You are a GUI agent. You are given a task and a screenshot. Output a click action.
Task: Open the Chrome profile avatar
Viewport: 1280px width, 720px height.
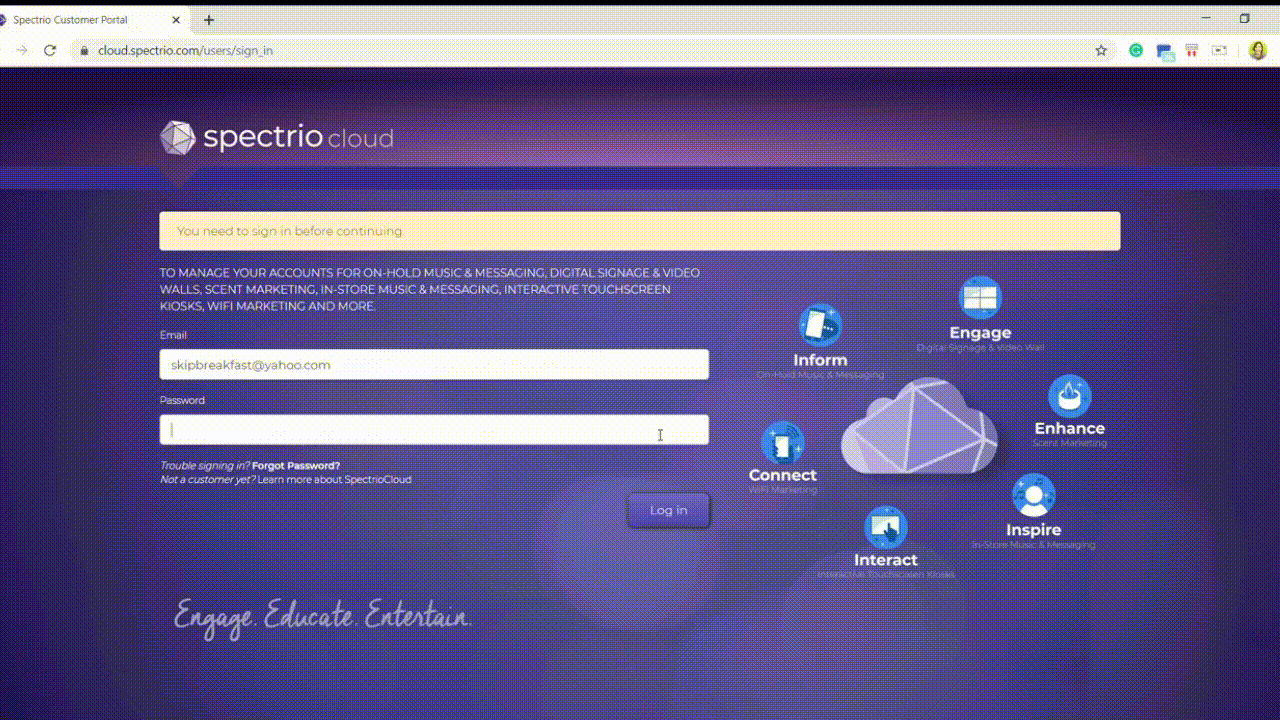(x=1257, y=50)
